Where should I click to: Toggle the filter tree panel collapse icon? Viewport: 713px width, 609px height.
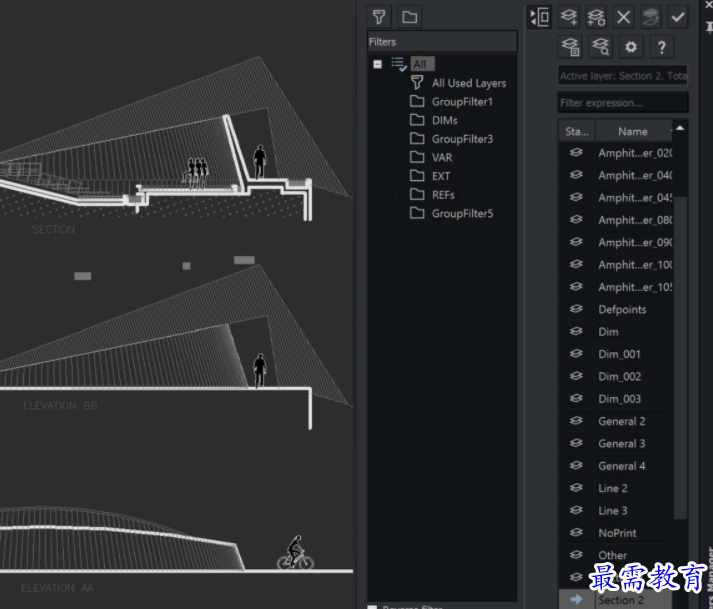[x=539, y=17]
